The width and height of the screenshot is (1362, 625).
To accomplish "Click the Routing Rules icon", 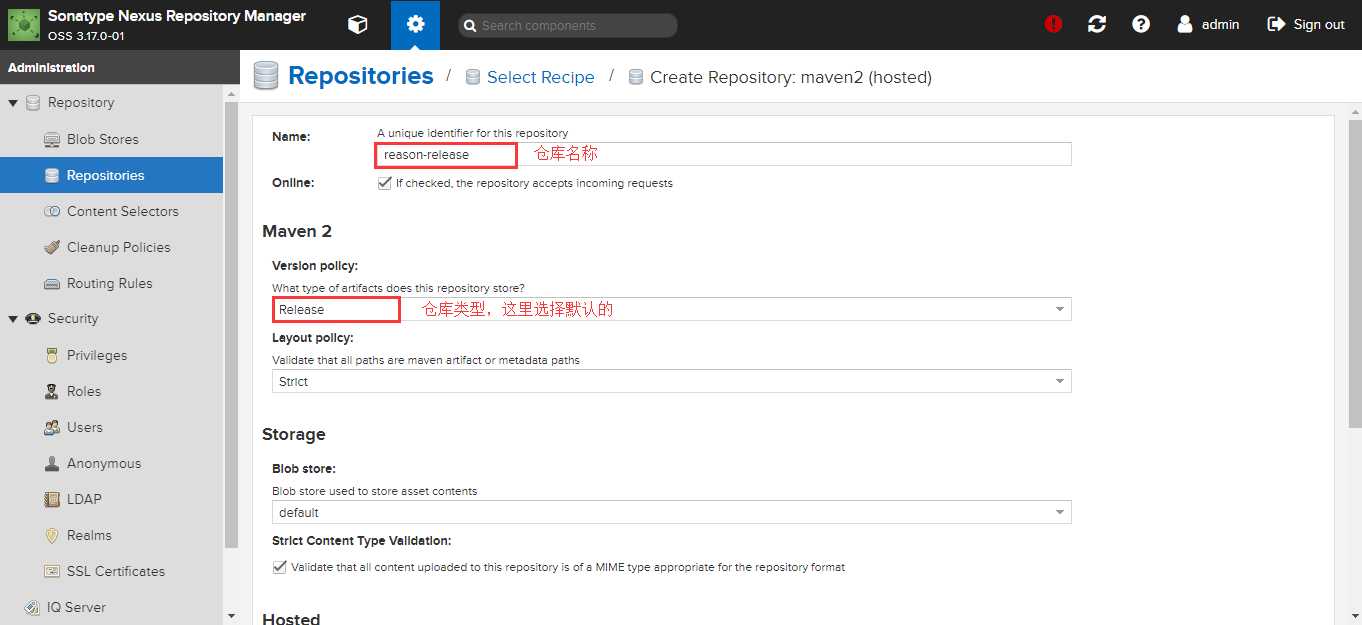I will pos(52,283).
